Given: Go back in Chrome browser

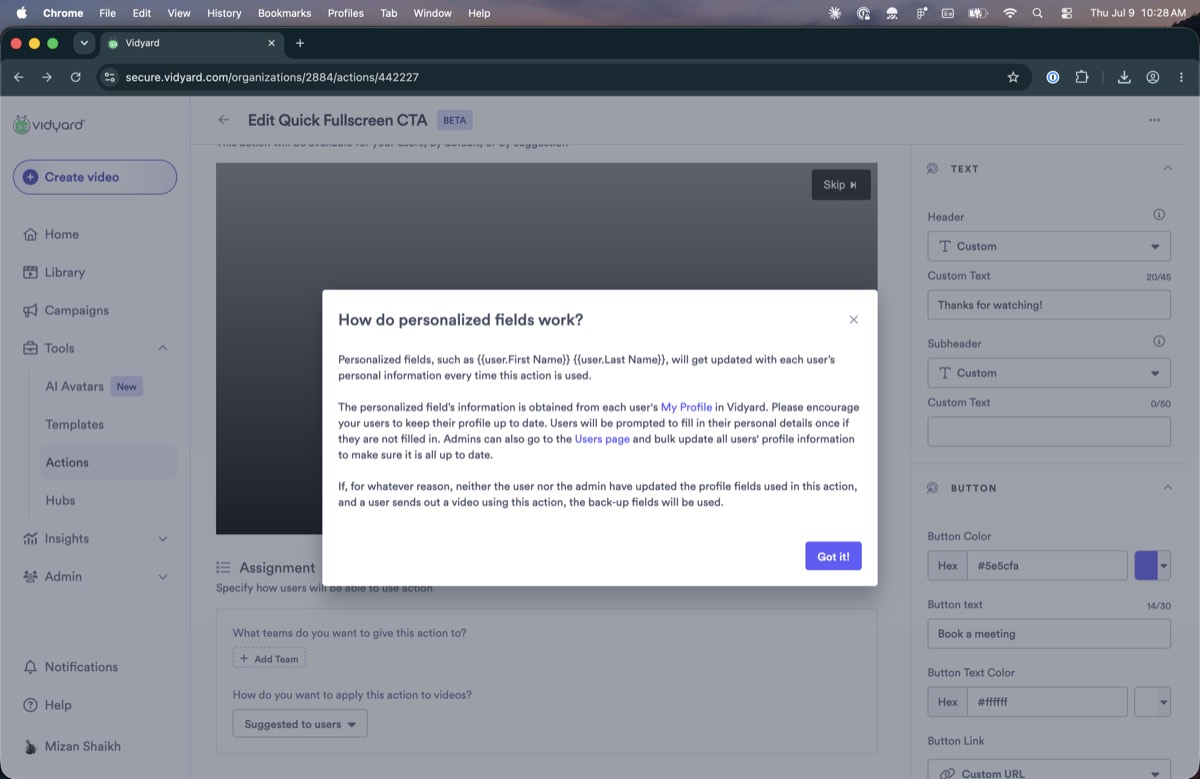Looking at the screenshot, I should click(x=18, y=77).
